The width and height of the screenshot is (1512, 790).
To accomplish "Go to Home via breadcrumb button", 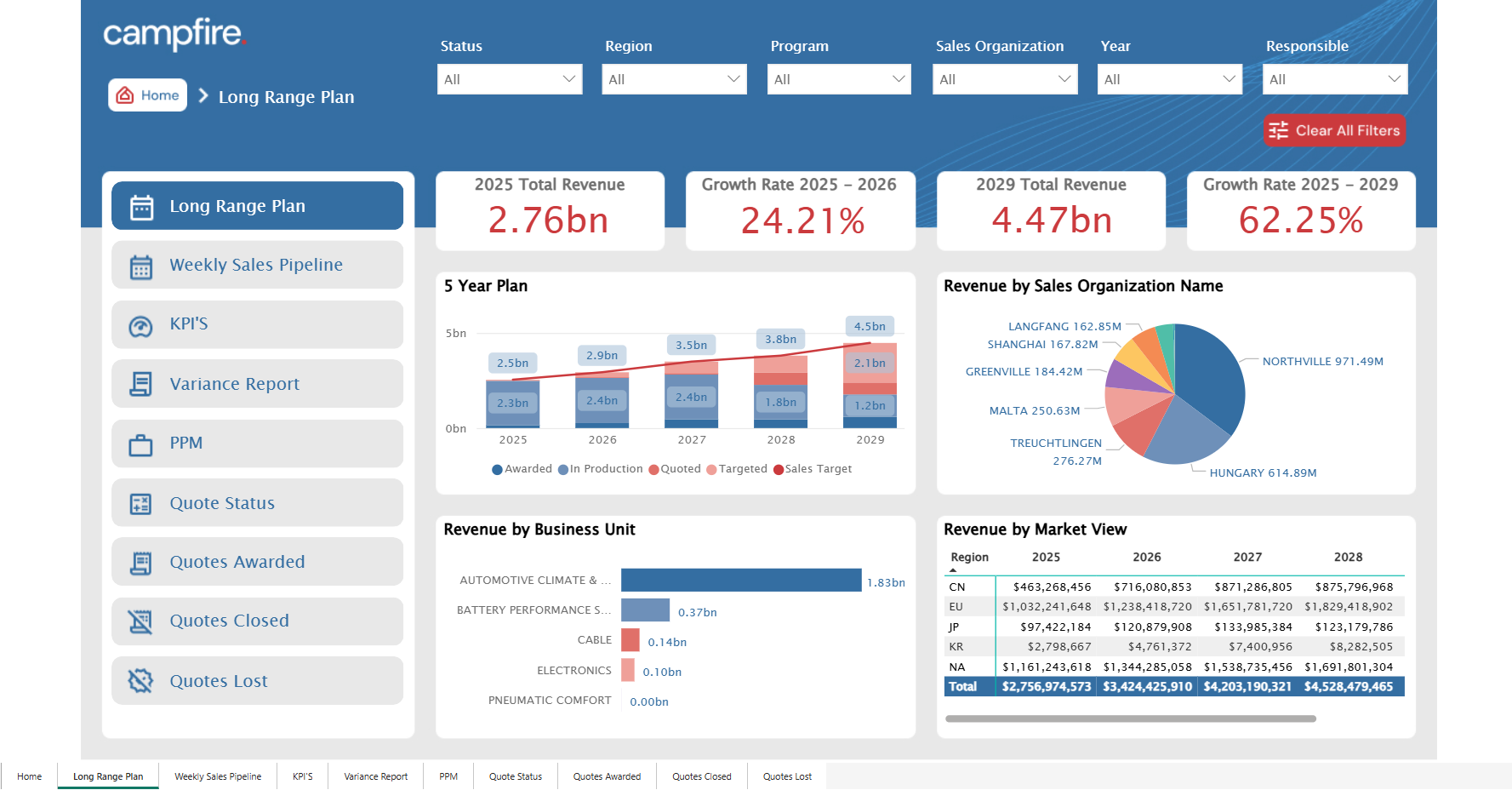I will tap(148, 95).
